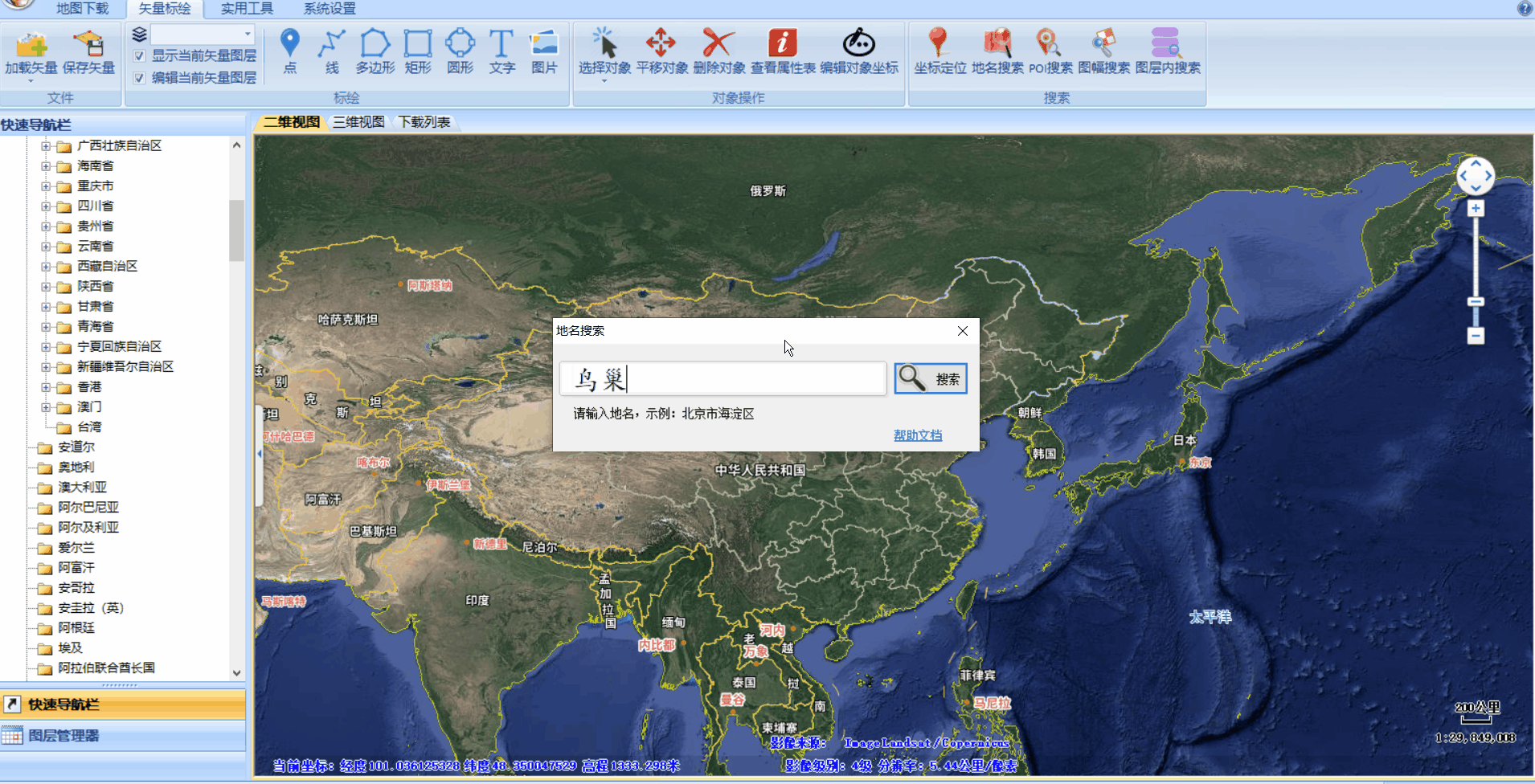Open the POI搜索 search tool
Image resolution: width=1535 pixels, height=784 pixels.
pyautogui.click(x=1050, y=51)
